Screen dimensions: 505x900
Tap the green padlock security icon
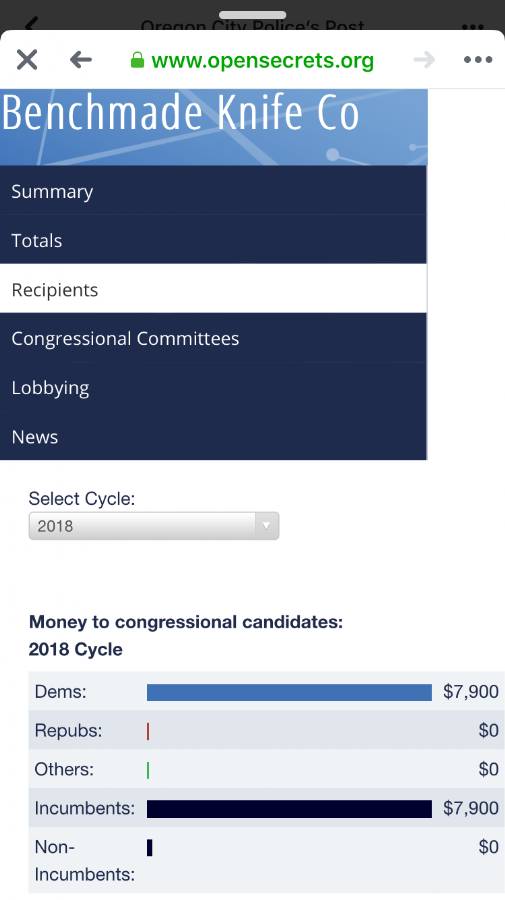[137, 60]
